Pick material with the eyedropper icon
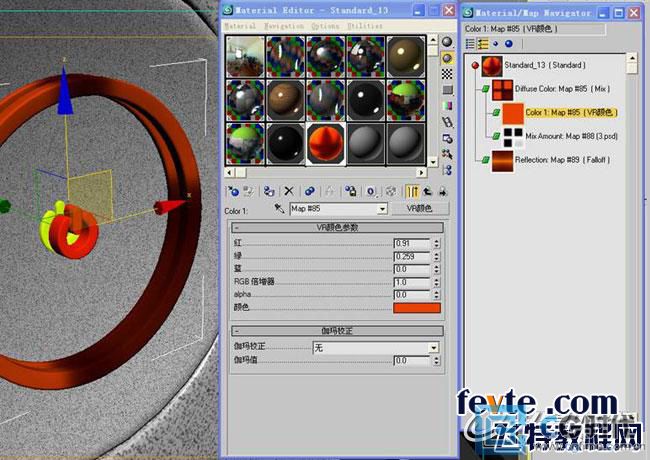The image size is (650, 460). pos(279,208)
